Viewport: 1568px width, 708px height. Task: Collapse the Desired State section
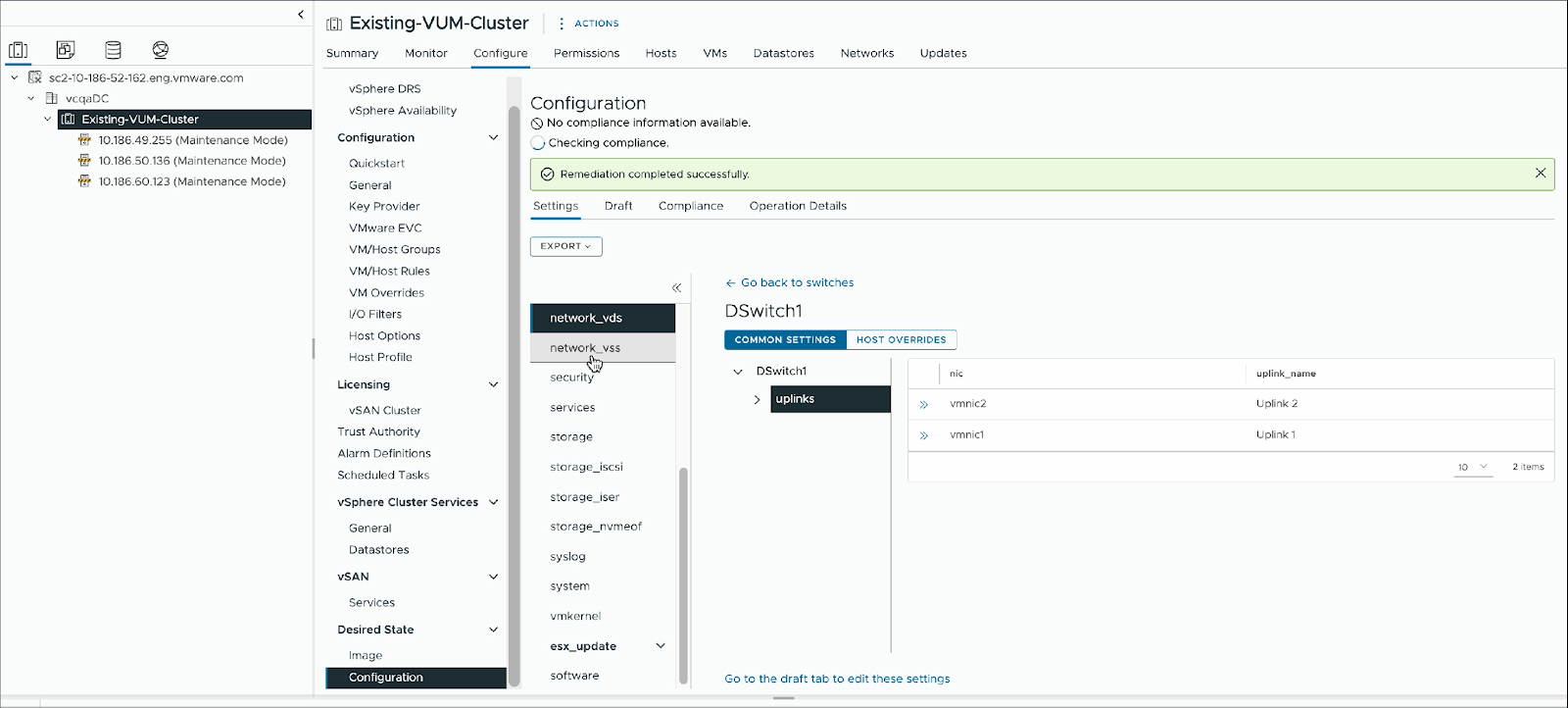tap(493, 630)
